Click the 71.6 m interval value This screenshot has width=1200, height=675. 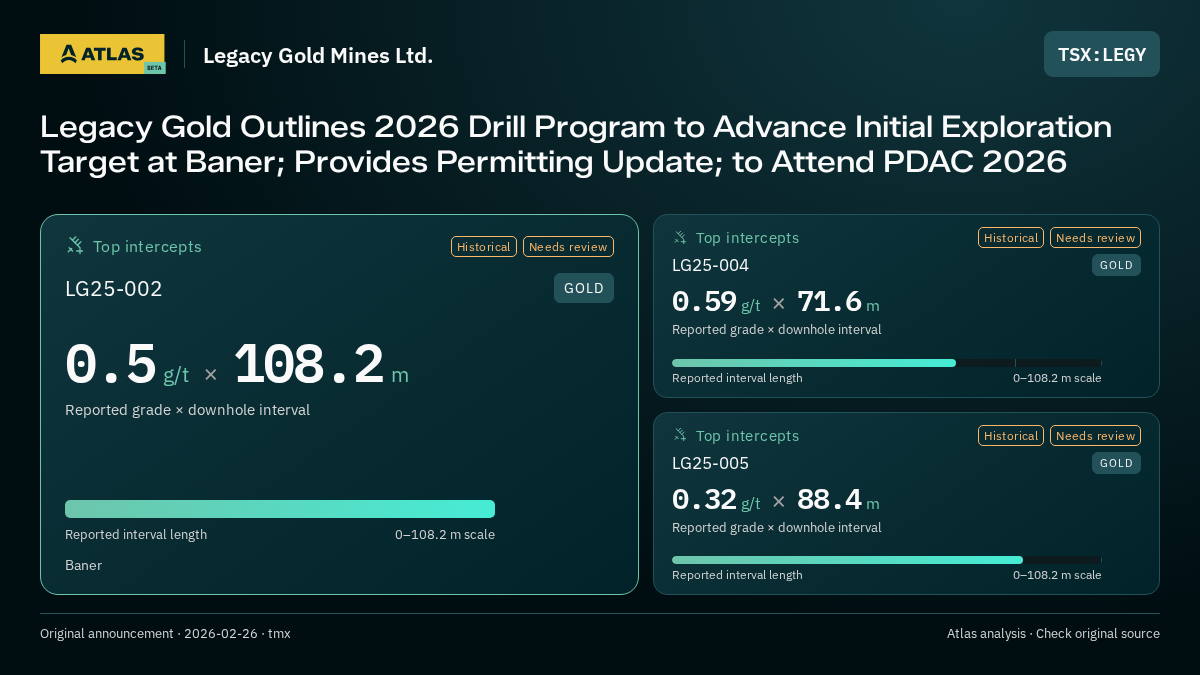click(838, 302)
